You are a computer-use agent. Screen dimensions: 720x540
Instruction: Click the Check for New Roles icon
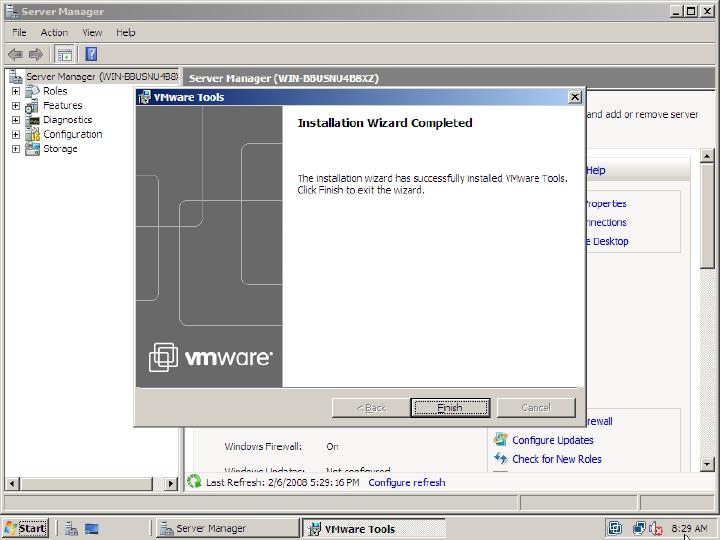(500, 458)
